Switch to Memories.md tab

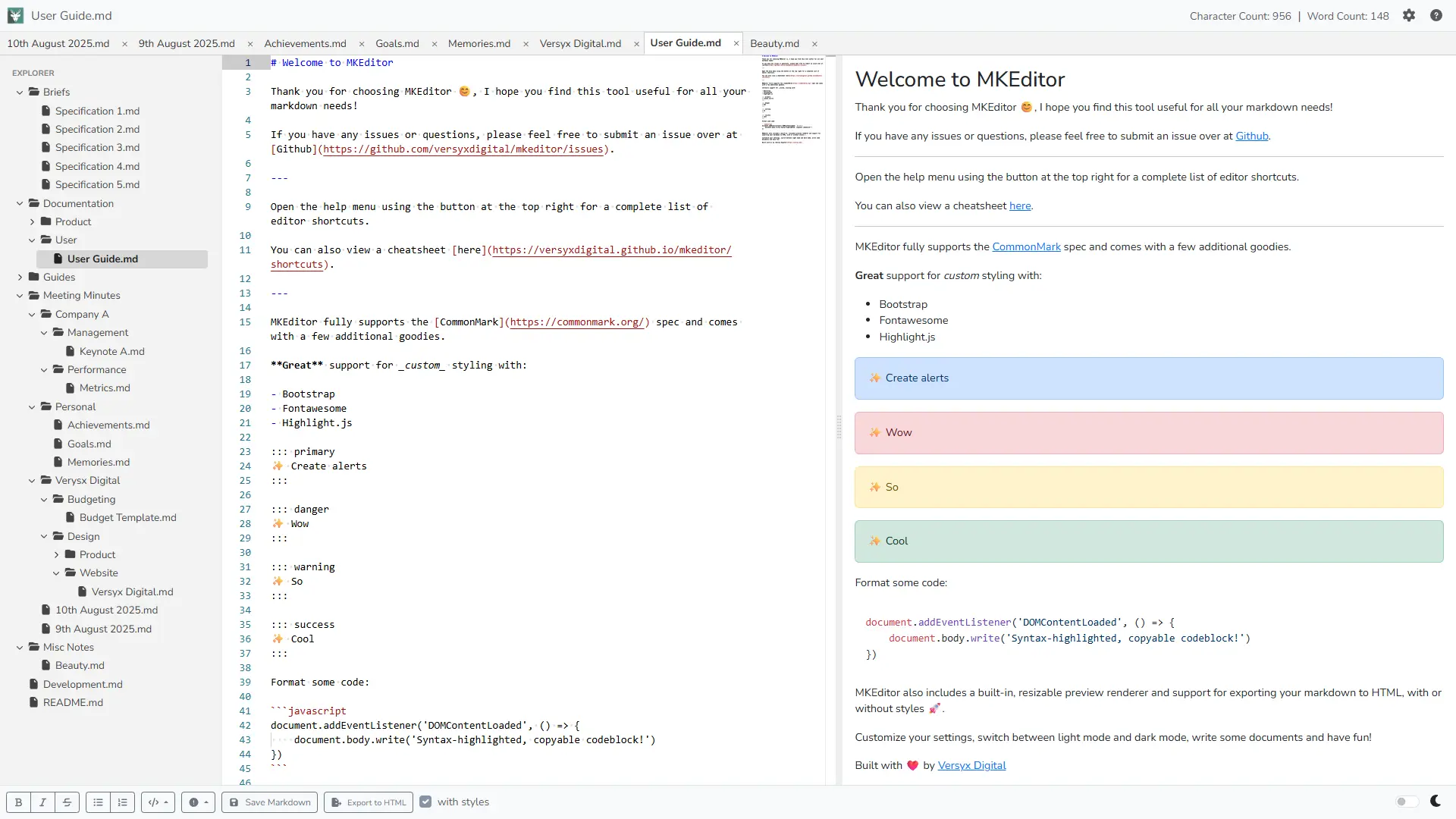click(x=479, y=43)
